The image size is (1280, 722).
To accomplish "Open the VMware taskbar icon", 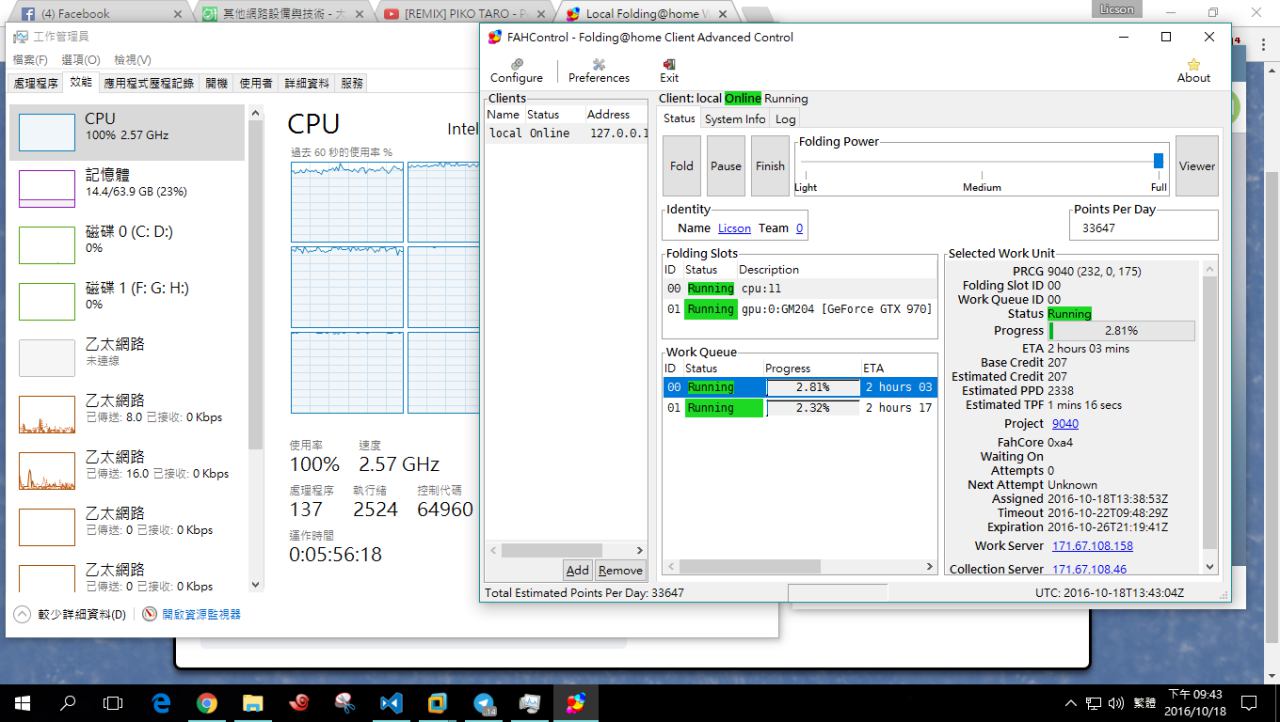I will point(437,703).
